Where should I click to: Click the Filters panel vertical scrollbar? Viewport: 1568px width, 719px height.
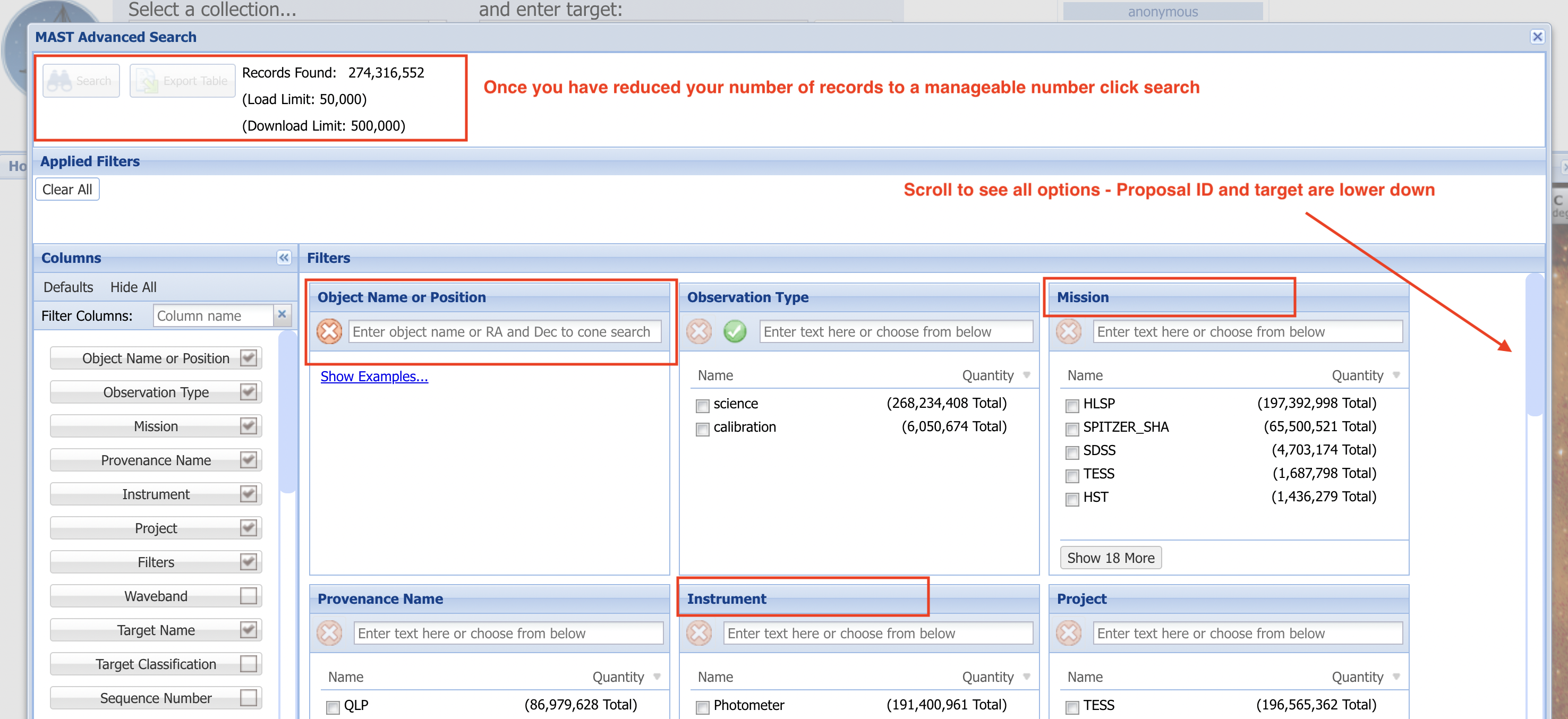(x=1535, y=345)
